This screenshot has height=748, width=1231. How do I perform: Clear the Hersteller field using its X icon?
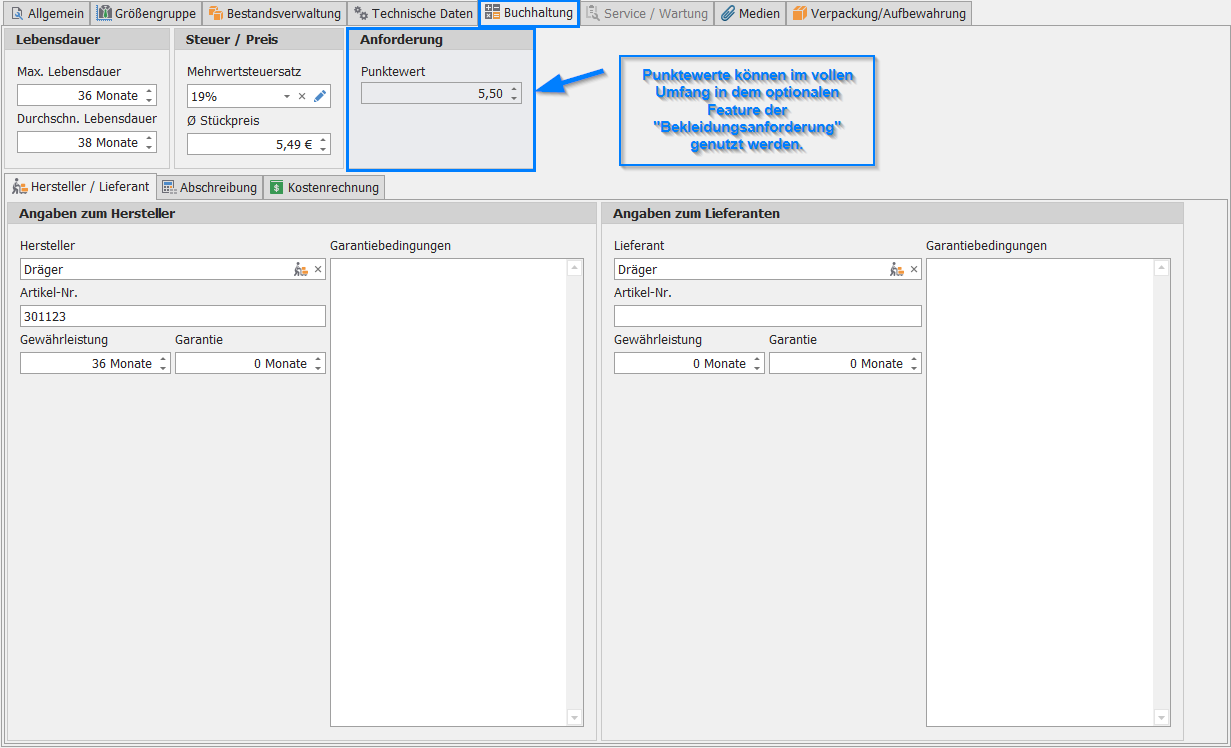[x=318, y=270]
